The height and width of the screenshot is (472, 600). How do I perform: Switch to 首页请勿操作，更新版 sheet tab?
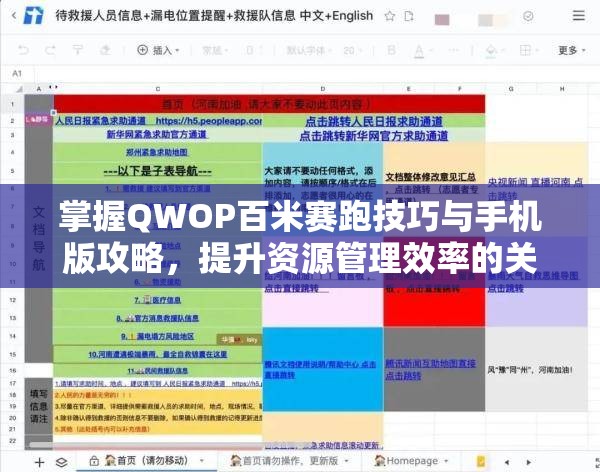284,461
